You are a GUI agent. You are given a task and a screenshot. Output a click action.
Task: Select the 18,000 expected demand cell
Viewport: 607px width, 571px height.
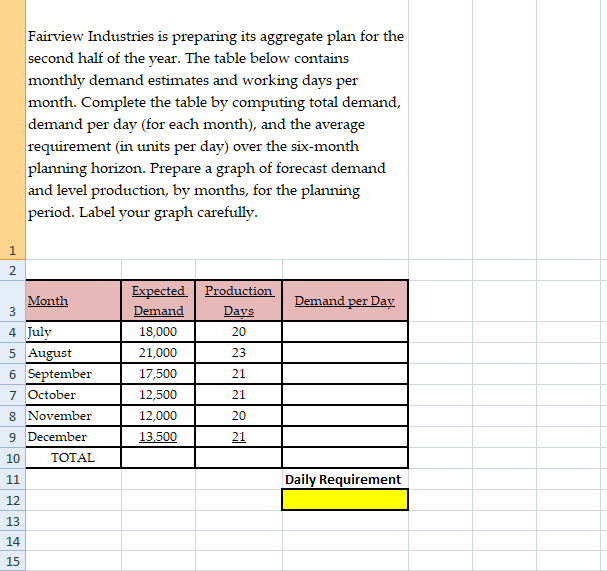coord(158,332)
